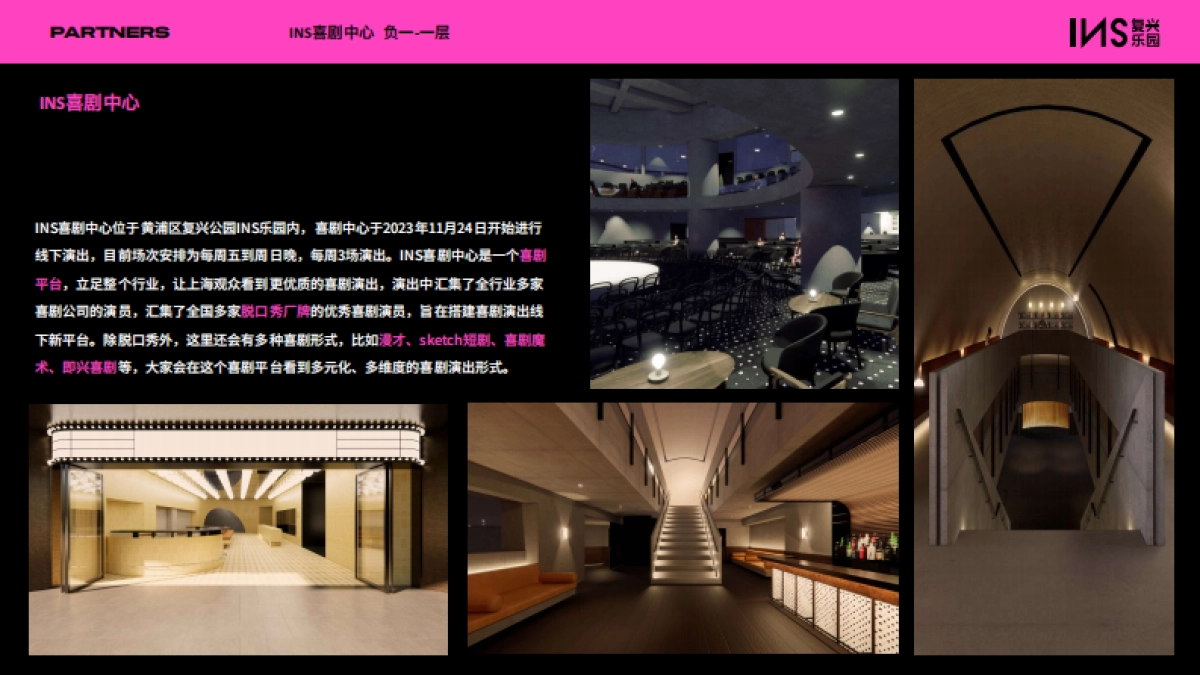
Task: Open the theater seating render image
Action: click(x=743, y=233)
